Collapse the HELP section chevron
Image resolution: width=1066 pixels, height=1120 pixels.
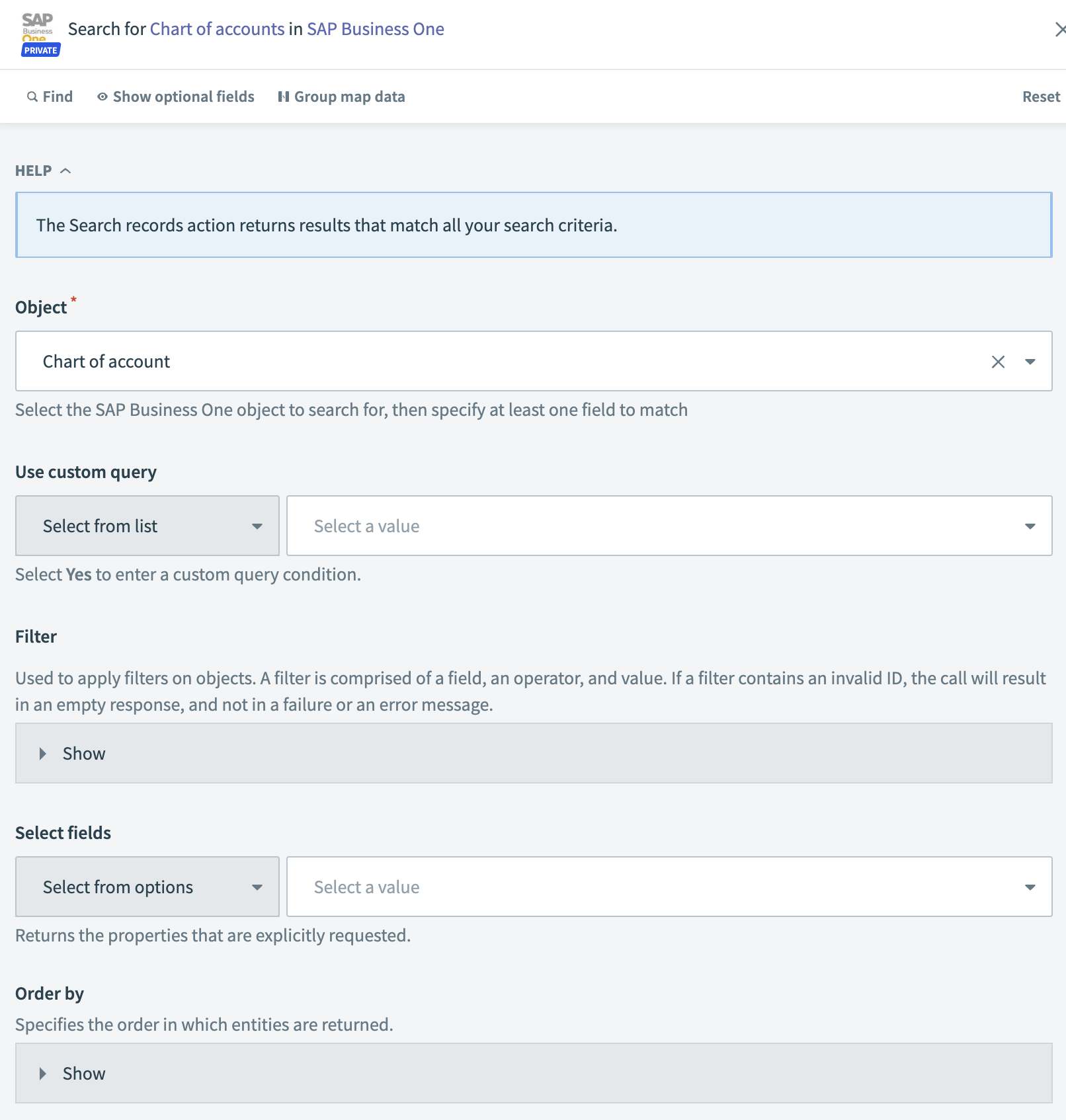pos(66,170)
